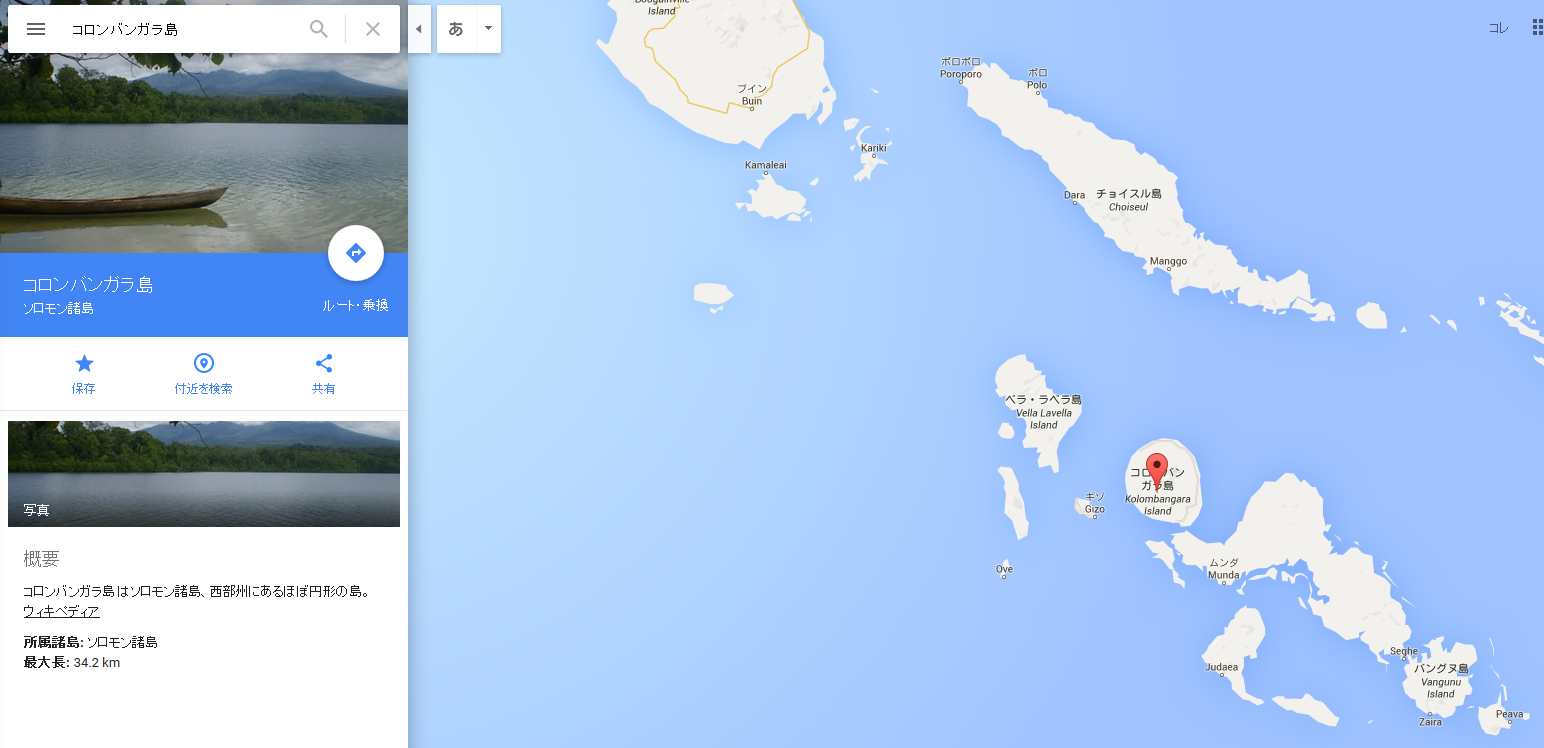Screen dimensions: 1544x748
Task: Save place with the star icon
Action: pyautogui.click(x=84, y=374)
